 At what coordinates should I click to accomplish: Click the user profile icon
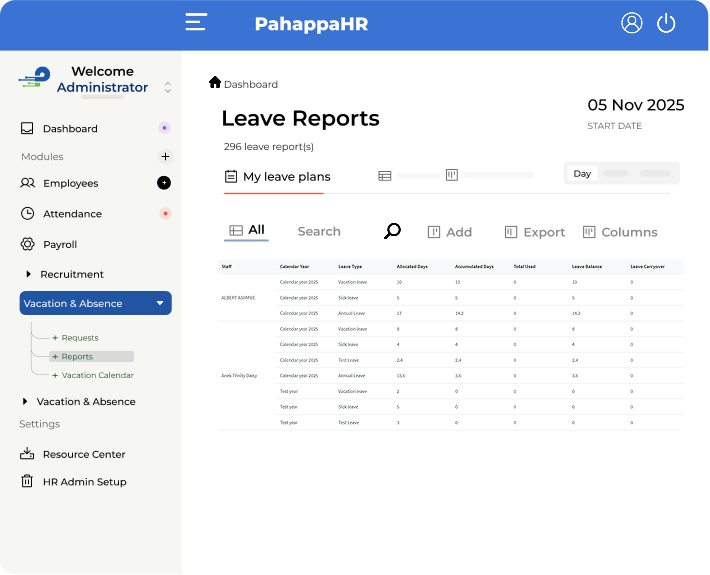(x=631, y=23)
